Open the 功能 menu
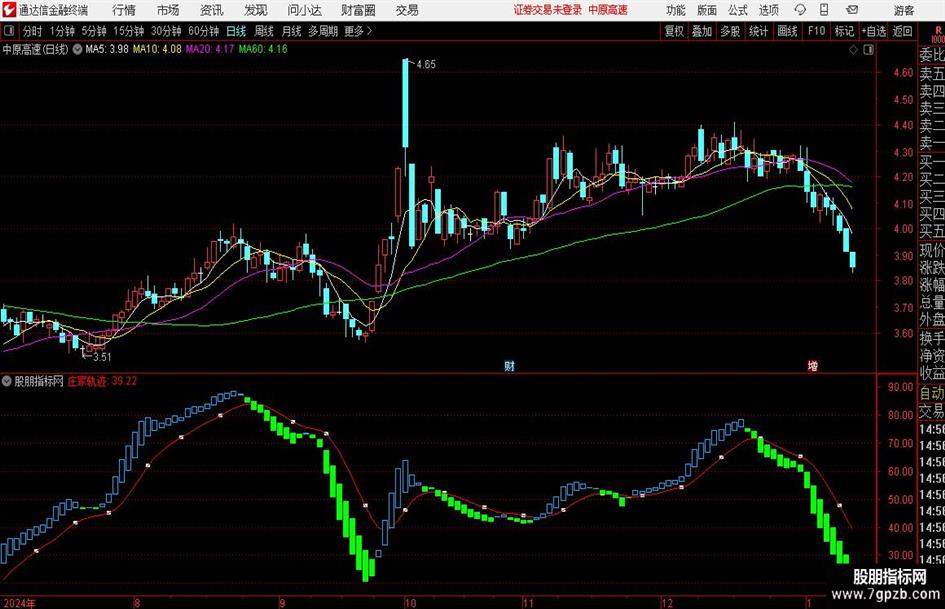The image size is (945, 609). [676, 10]
